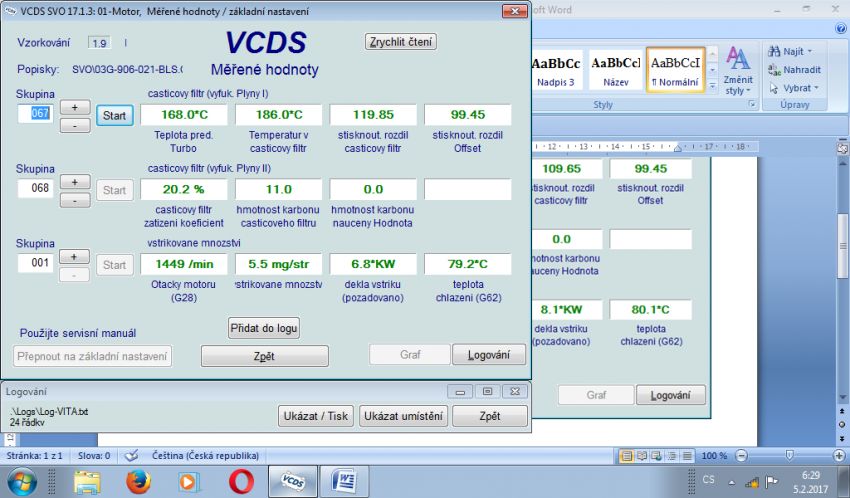Image resolution: width=850 pixels, height=498 pixels.
Task: Switch to VCDS taskbar button
Action: [293, 482]
